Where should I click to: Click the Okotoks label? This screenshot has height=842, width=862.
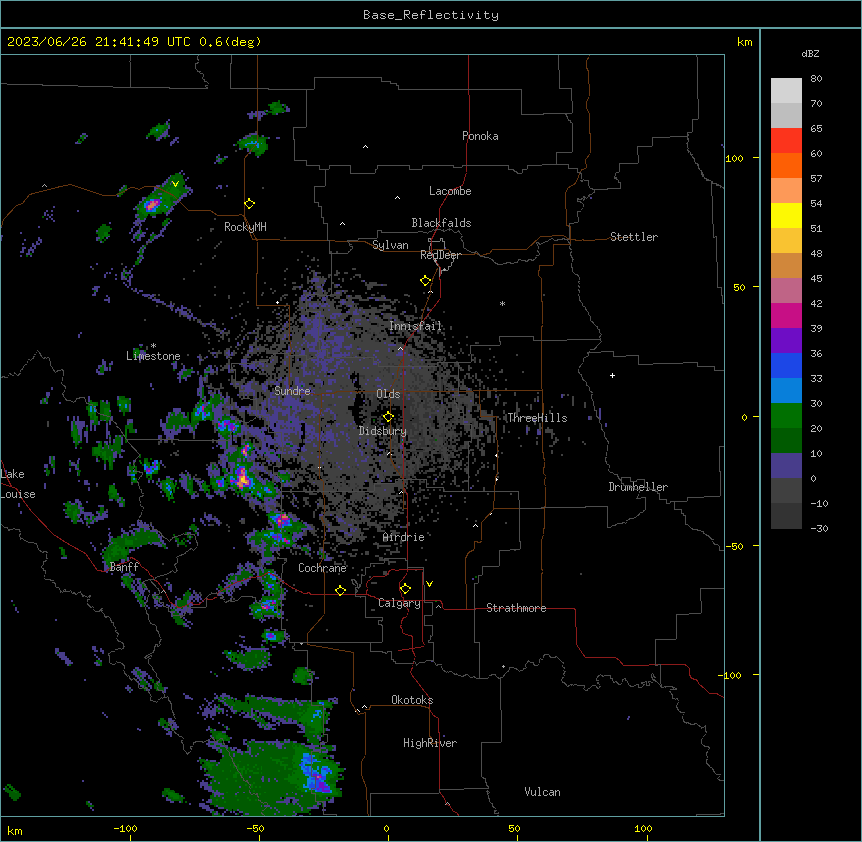[412, 700]
